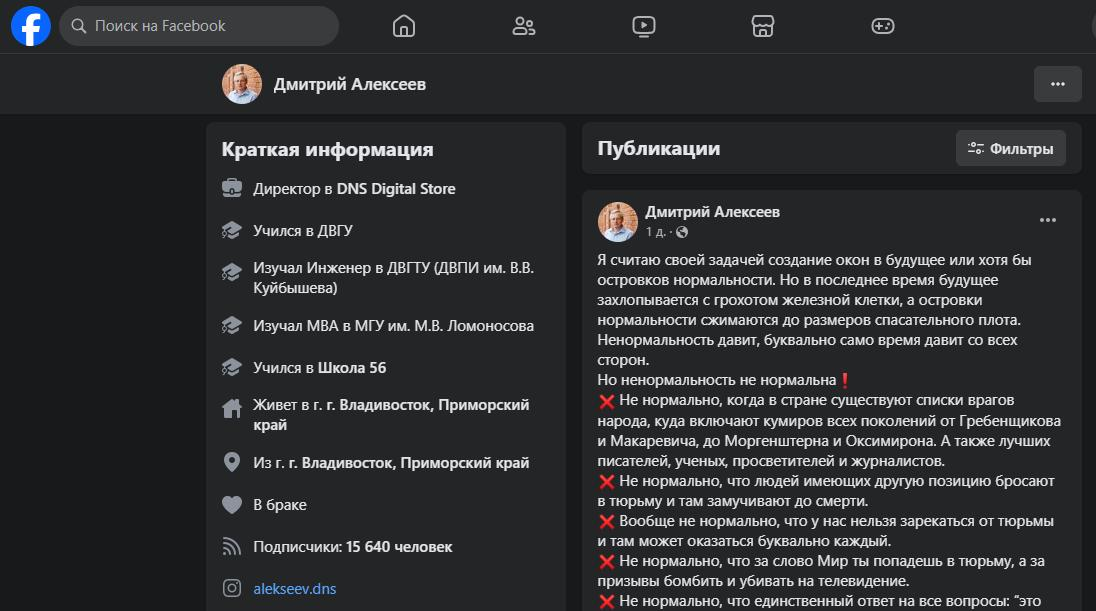Click the text Изучал MBA в МГУ
The height and width of the screenshot is (611, 1096).
[394, 326]
